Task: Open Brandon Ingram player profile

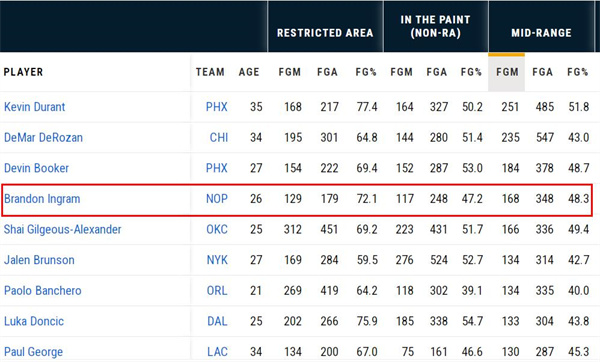Action: pyautogui.click(x=42, y=199)
